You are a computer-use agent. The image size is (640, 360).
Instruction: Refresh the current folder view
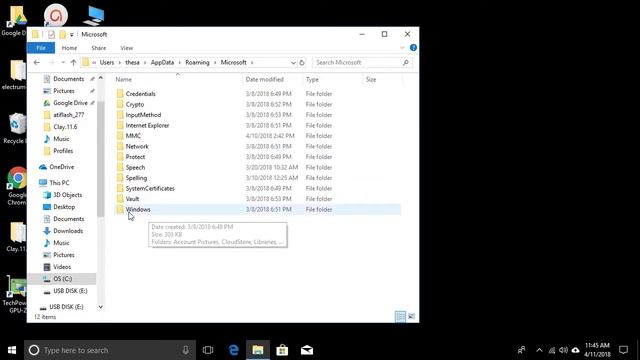[x=302, y=62]
